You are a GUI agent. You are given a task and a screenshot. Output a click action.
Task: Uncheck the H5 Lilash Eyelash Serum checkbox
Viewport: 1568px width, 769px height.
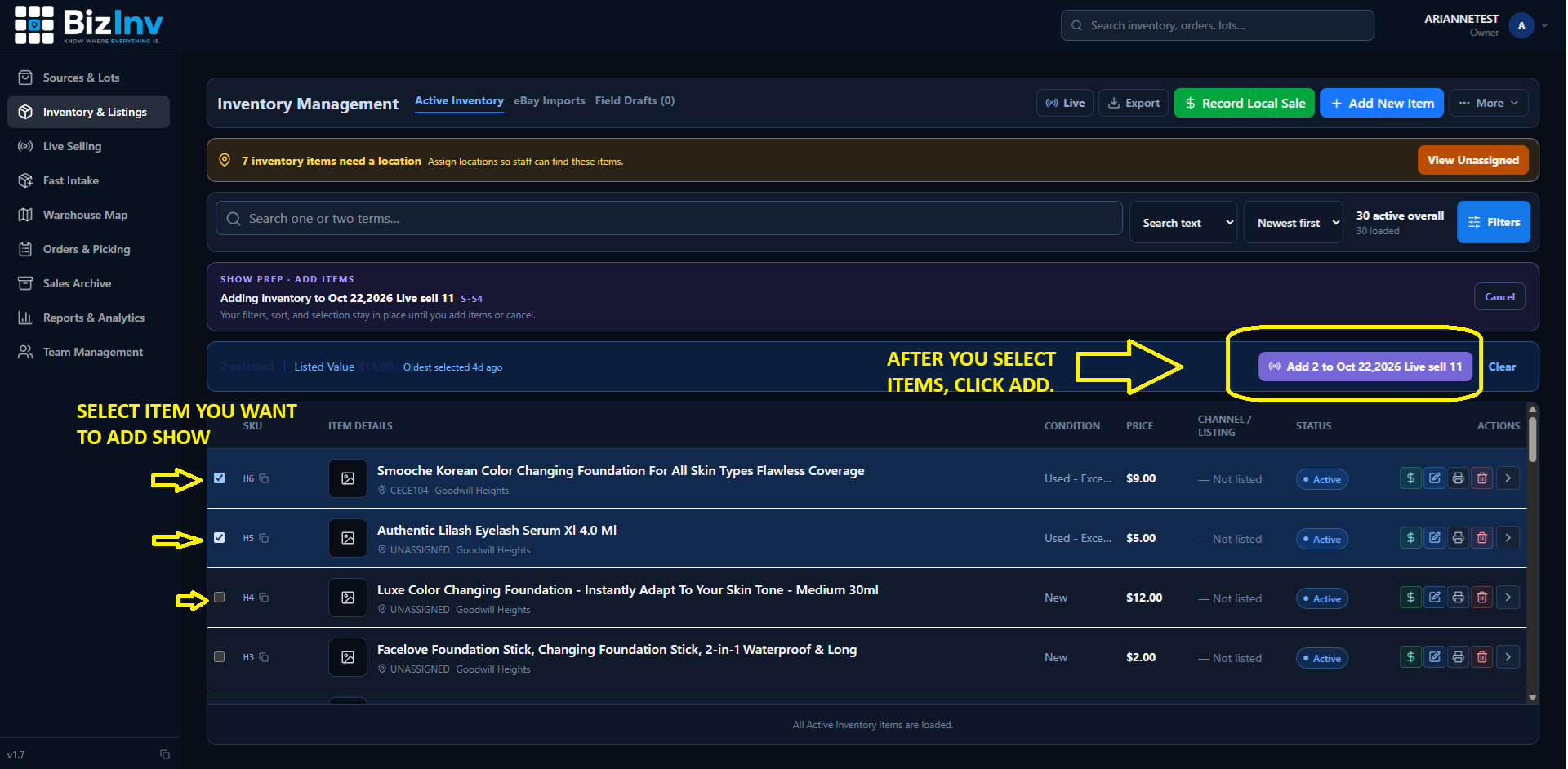219,538
